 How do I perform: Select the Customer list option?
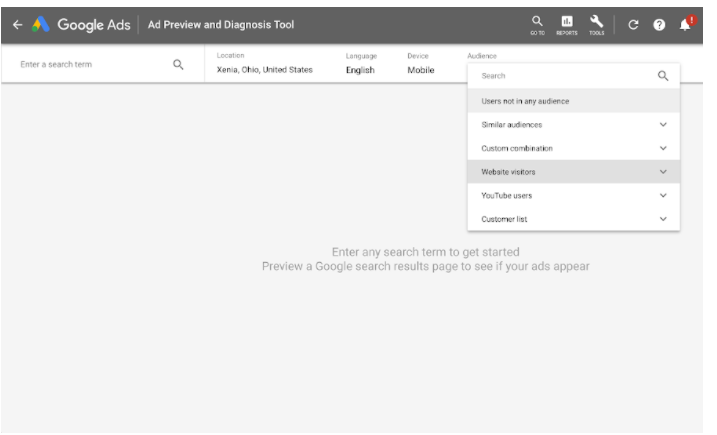[573, 219]
